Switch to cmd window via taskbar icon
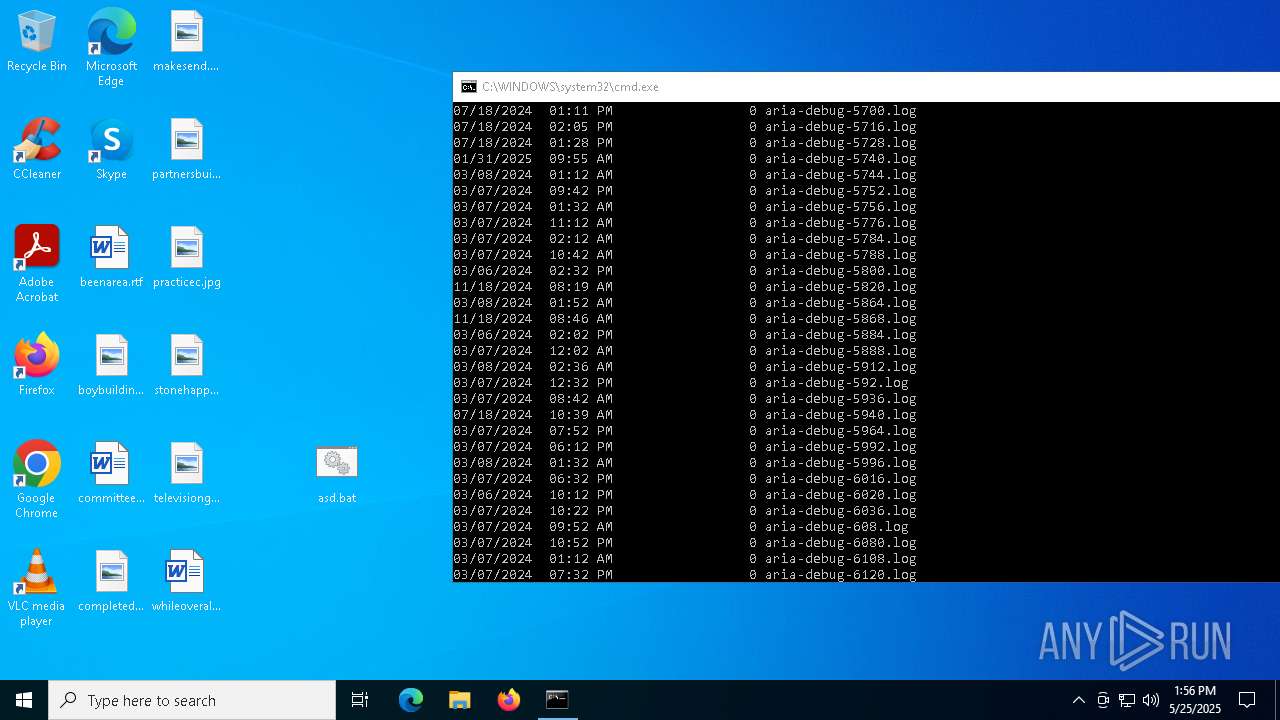Viewport: 1280px width, 720px height. [557, 700]
